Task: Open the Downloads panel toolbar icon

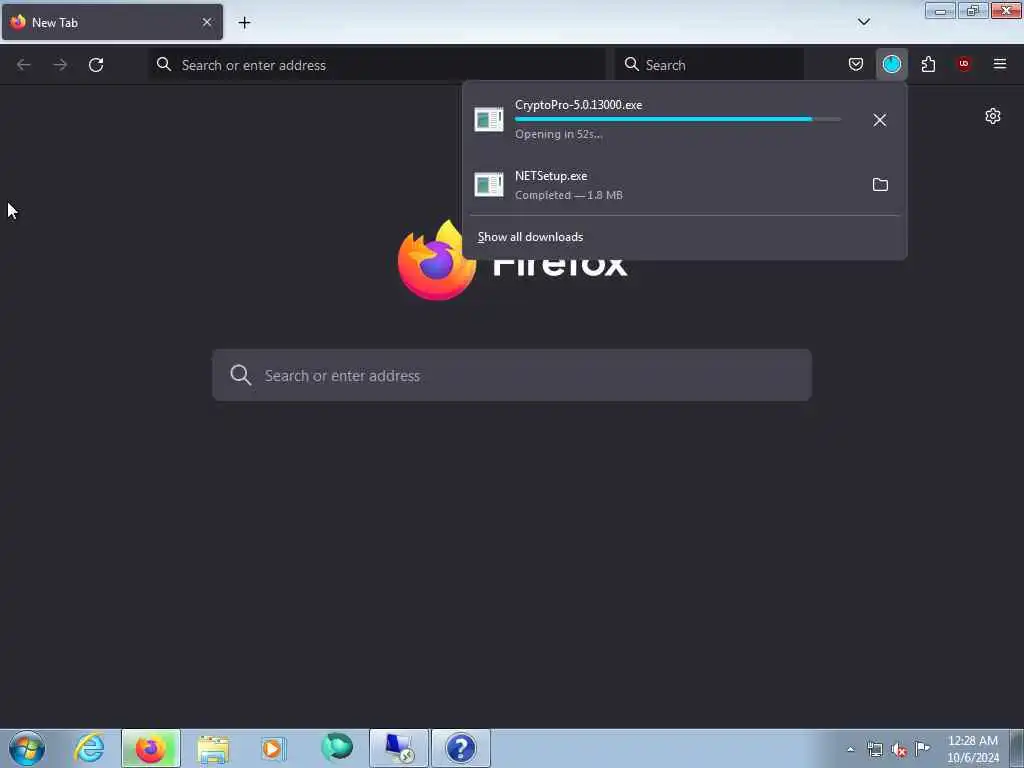Action: [x=891, y=64]
